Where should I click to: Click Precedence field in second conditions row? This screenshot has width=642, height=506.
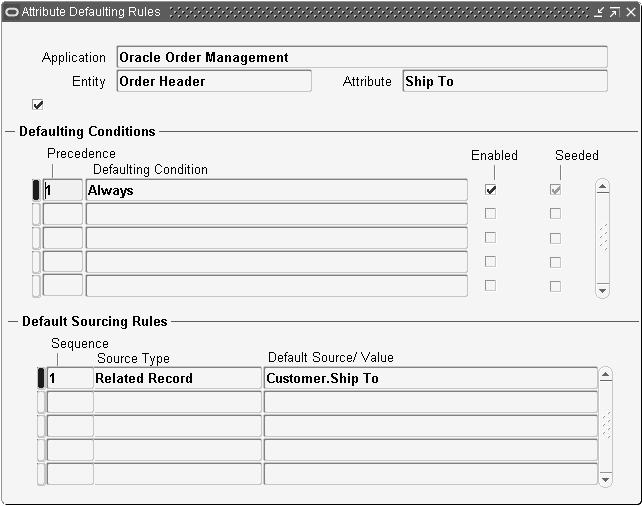click(63, 214)
